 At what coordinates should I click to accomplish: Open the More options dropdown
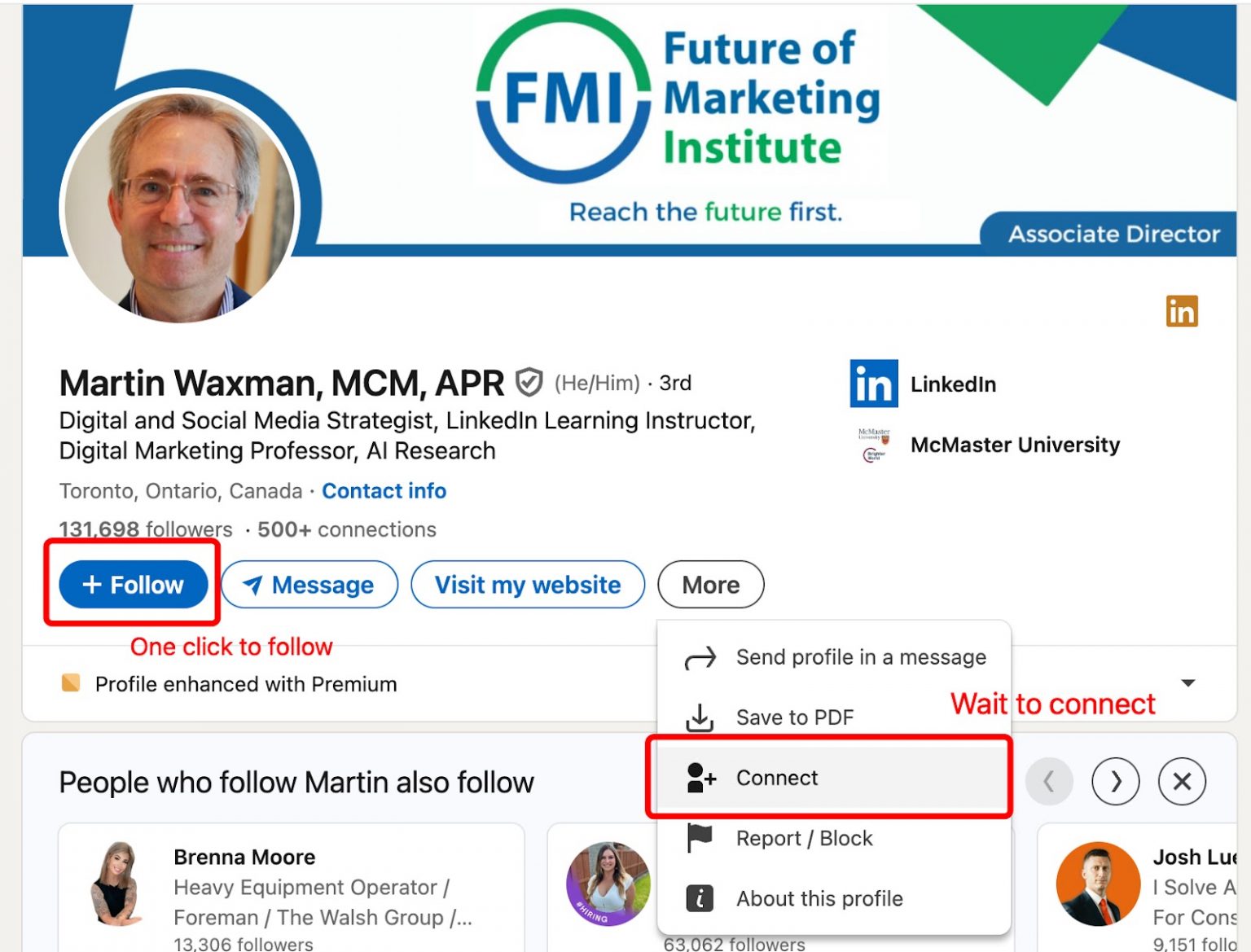(x=709, y=584)
